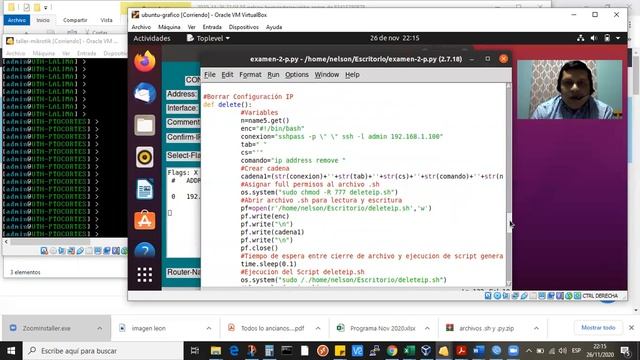Open Calculator from the taskbar
The height and width of the screenshot is (360, 640).
(x=269, y=351)
